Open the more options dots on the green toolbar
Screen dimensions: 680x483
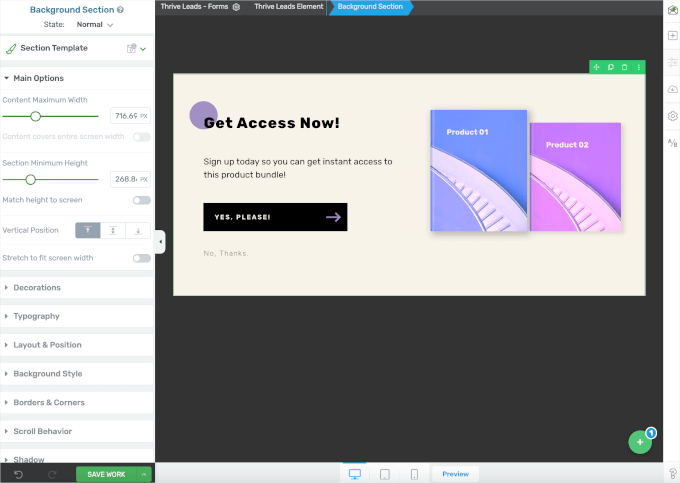639,67
